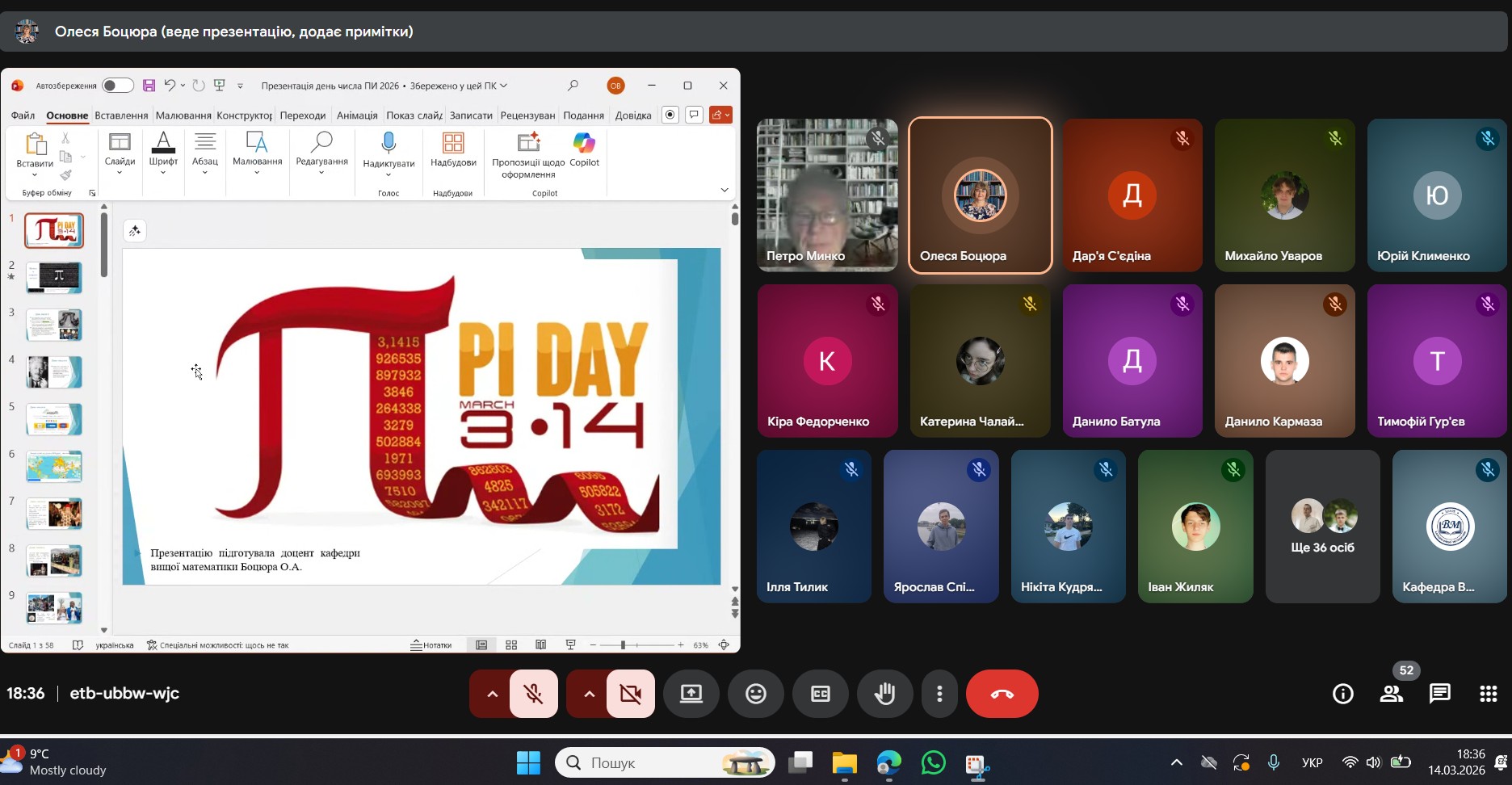
Task: Open the Animations tab
Action: coord(357,115)
